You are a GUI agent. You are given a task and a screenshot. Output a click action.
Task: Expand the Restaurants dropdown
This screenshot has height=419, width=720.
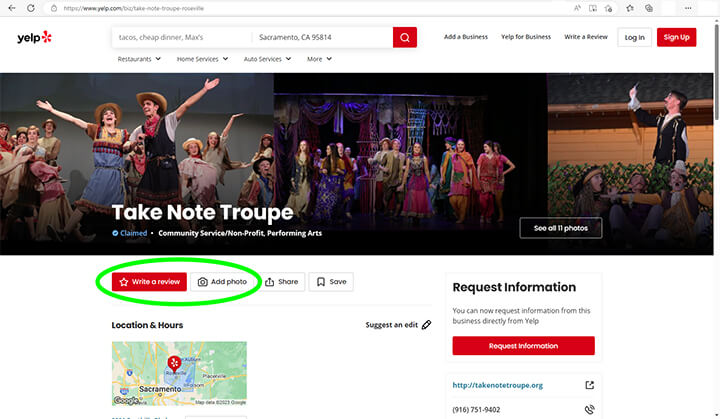[139, 59]
